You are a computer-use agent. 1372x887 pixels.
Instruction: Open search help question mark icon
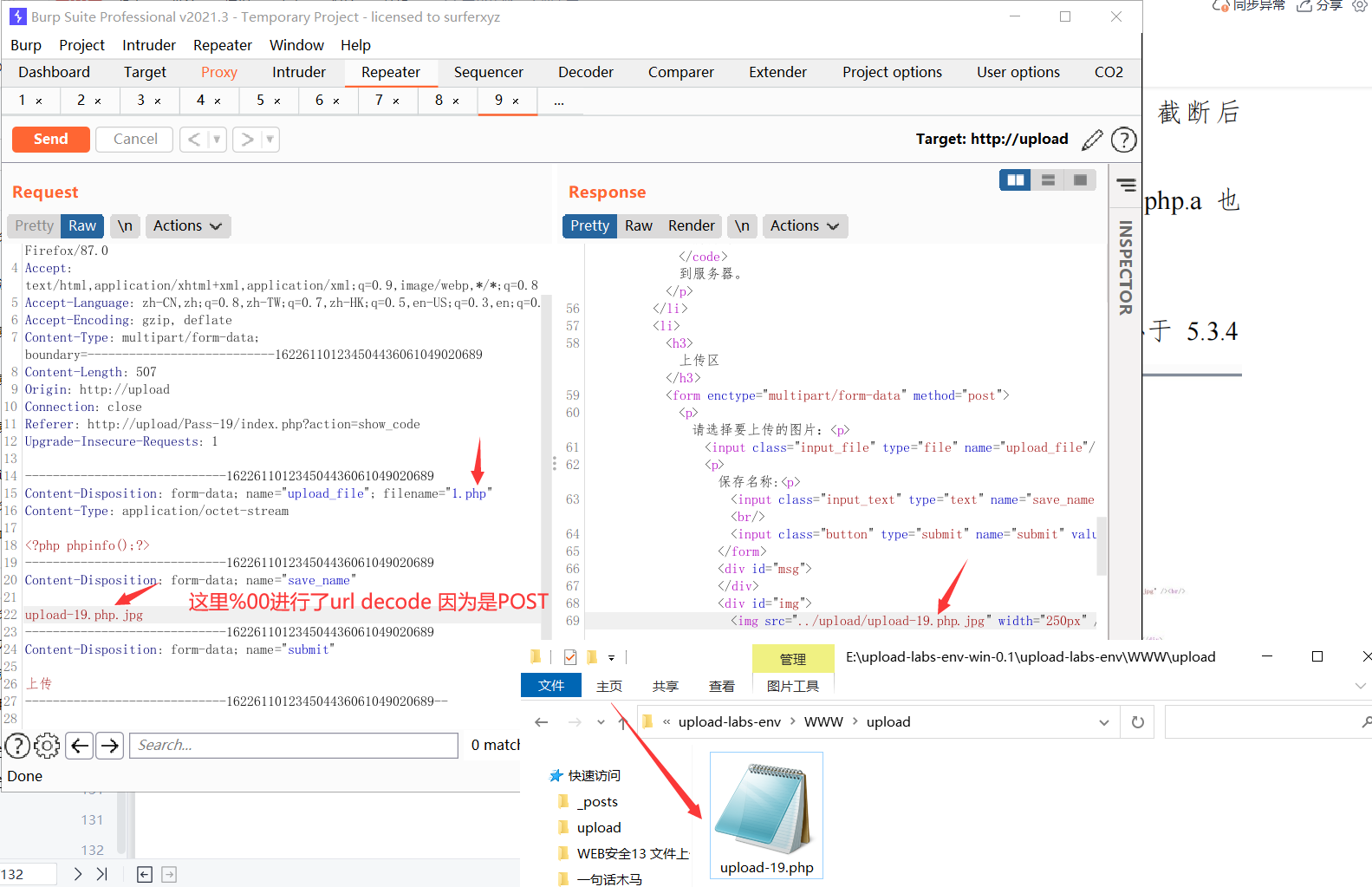[17, 746]
